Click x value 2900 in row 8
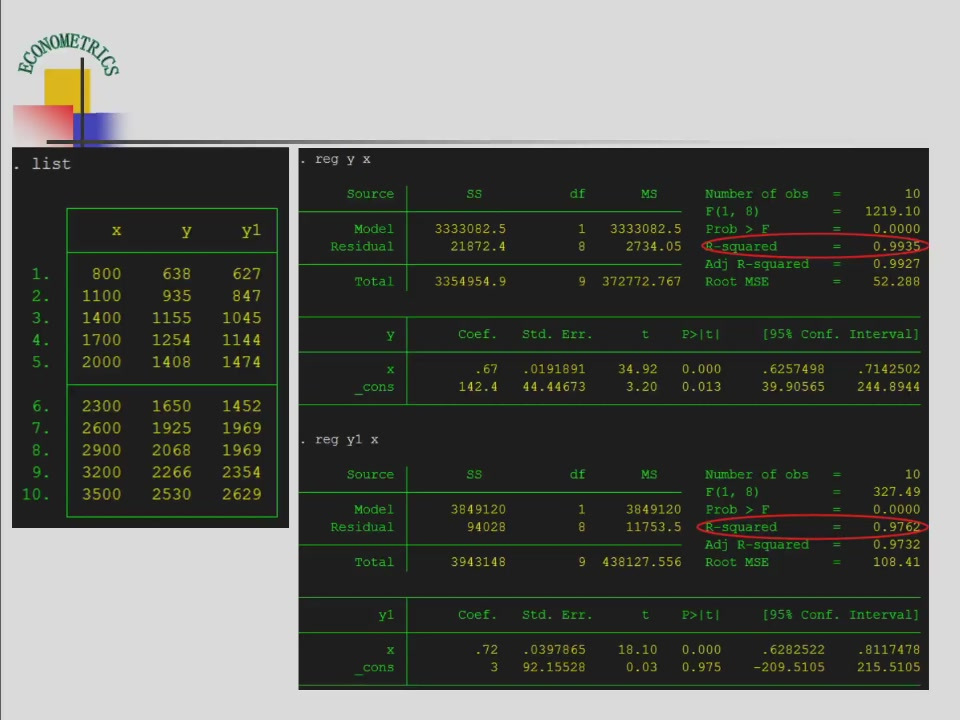 102,450
